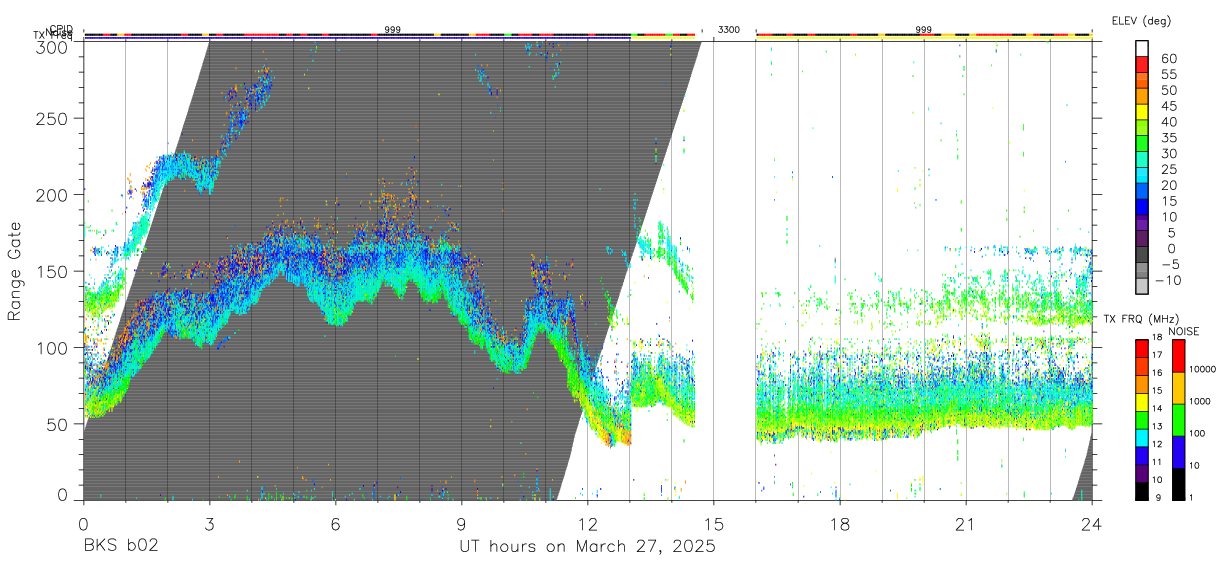Click the 9 label on TX FRQ colorbar

click(1159, 497)
